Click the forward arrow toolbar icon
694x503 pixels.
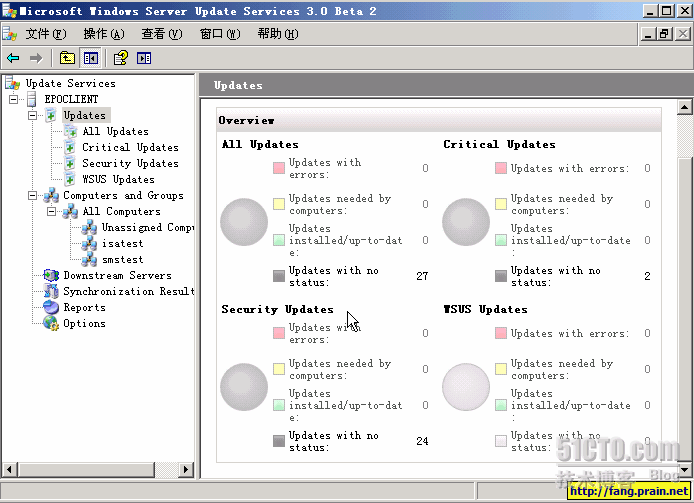(36, 58)
